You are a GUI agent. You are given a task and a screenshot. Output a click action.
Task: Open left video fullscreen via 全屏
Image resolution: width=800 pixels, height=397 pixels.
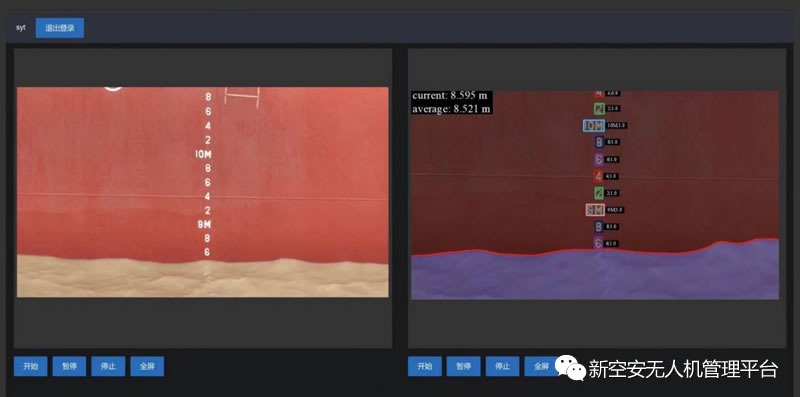pos(147,366)
